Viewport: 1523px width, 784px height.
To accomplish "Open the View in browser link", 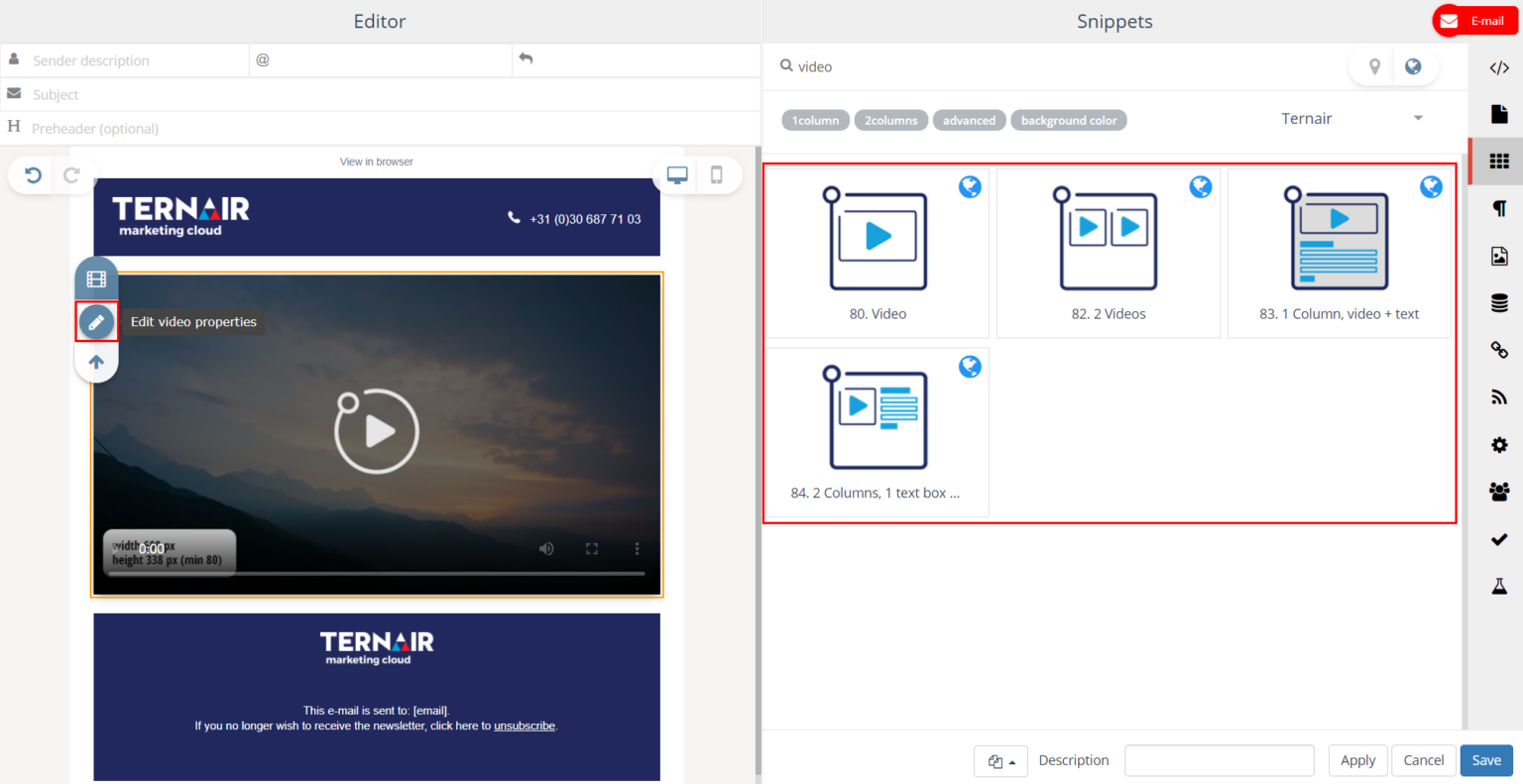I will [377, 162].
